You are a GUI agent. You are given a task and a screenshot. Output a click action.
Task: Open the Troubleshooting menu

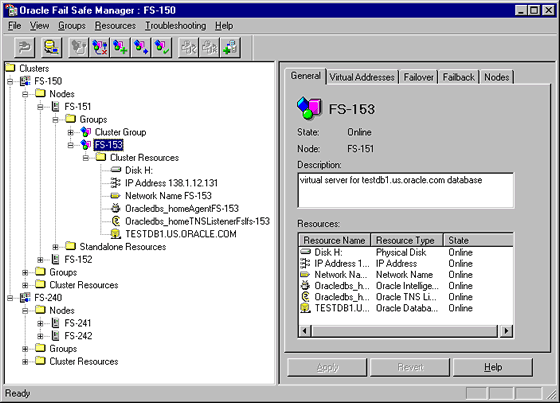coord(175,26)
